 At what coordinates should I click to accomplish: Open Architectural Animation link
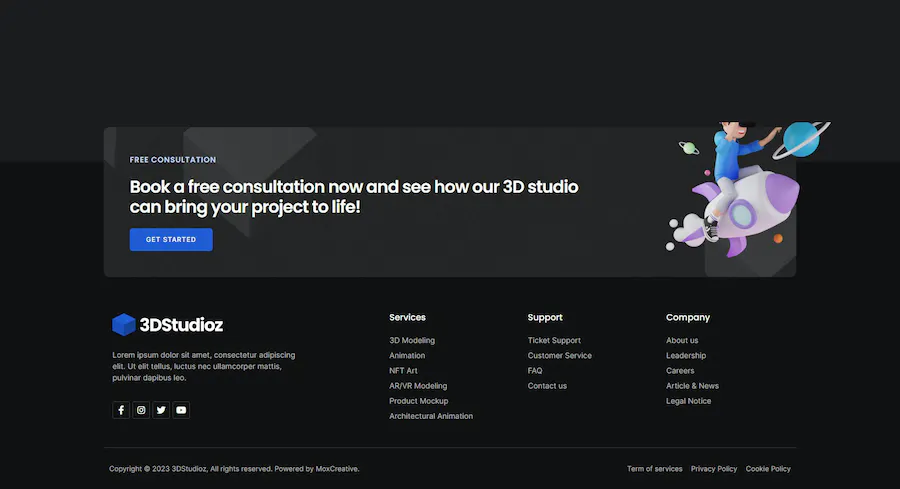(x=431, y=416)
